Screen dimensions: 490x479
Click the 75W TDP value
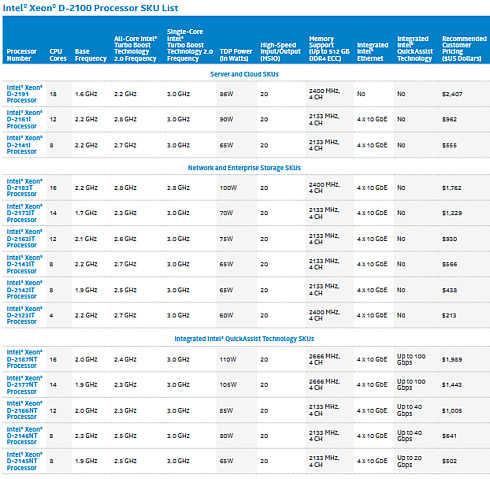tap(226, 239)
